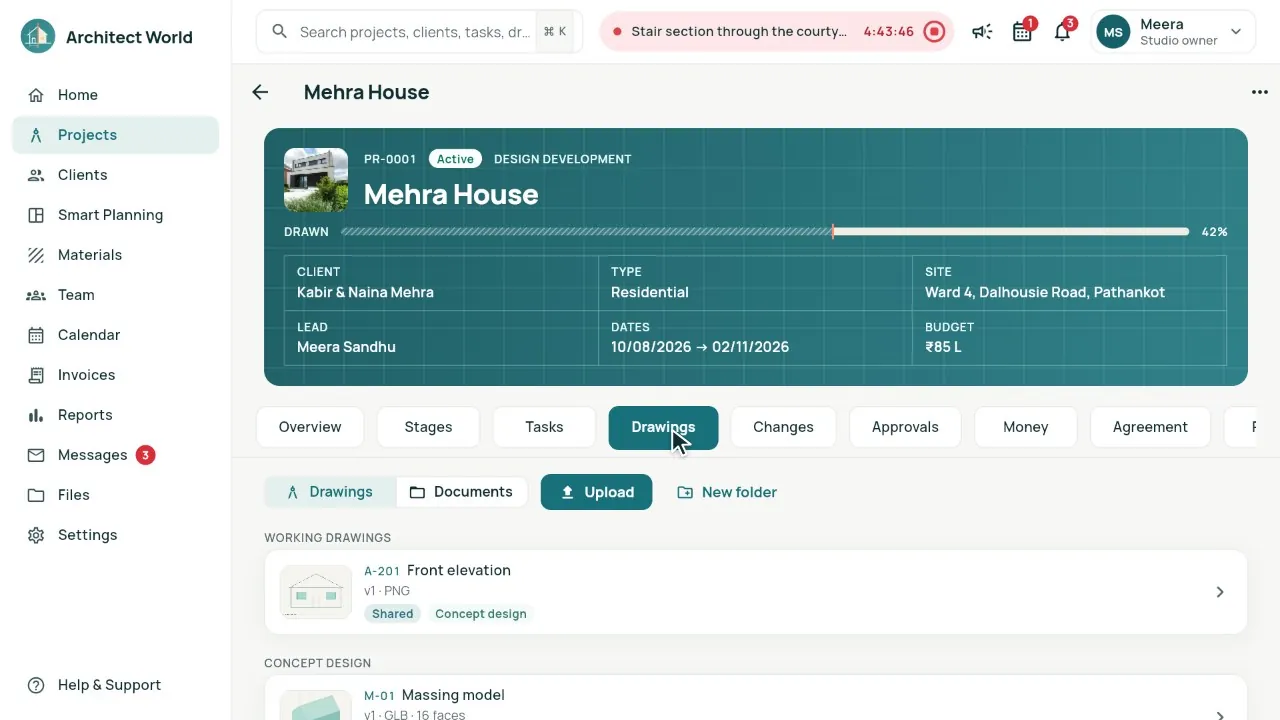Select Projects in the sidebar
1280x720 pixels.
coord(115,135)
